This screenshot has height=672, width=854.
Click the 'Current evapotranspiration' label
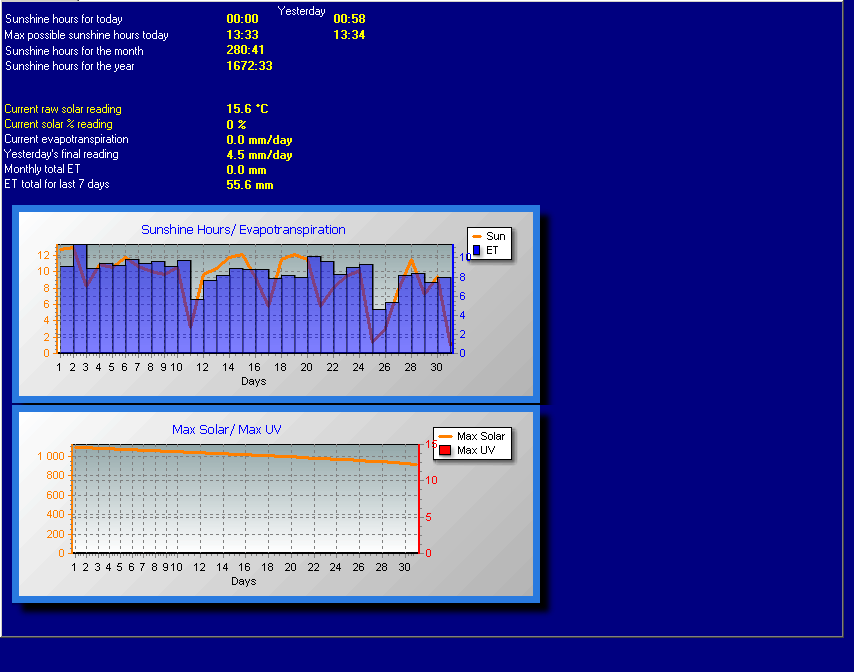coord(66,139)
